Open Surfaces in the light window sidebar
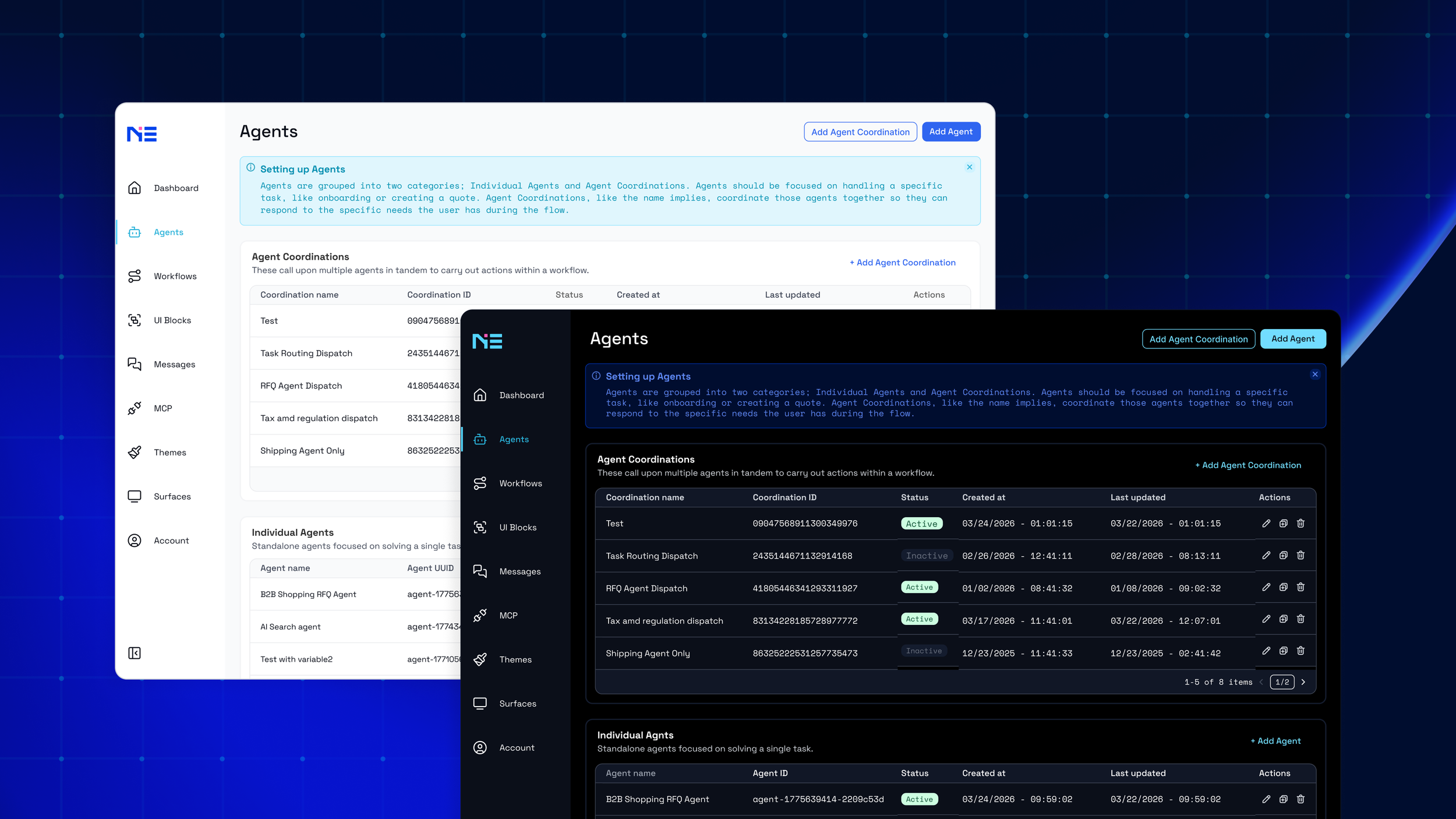 (160, 496)
